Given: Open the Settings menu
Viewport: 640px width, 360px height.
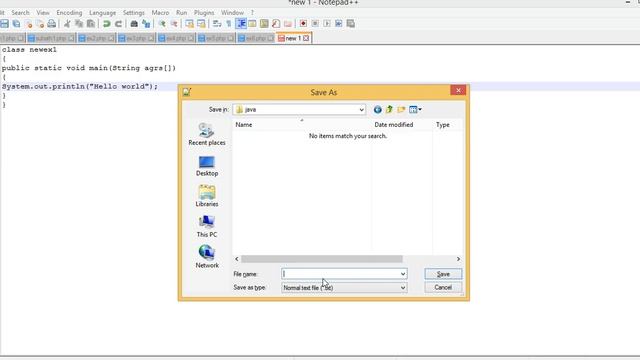Looking at the screenshot, I should click(134, 13).
